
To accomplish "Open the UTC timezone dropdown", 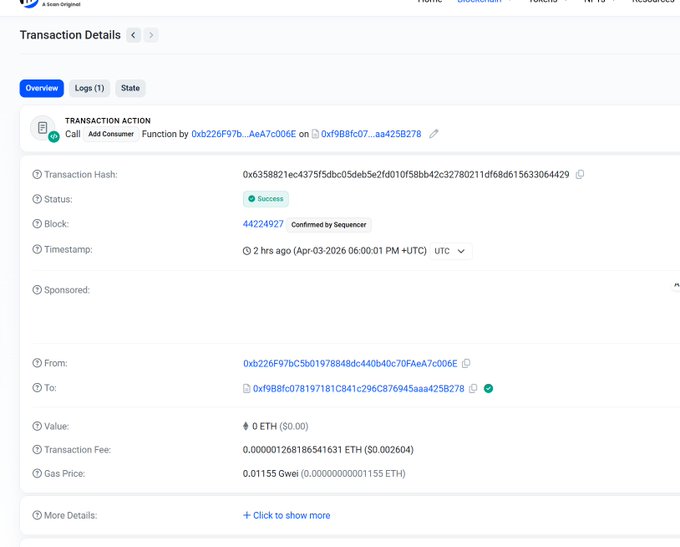I will [451, 251].
